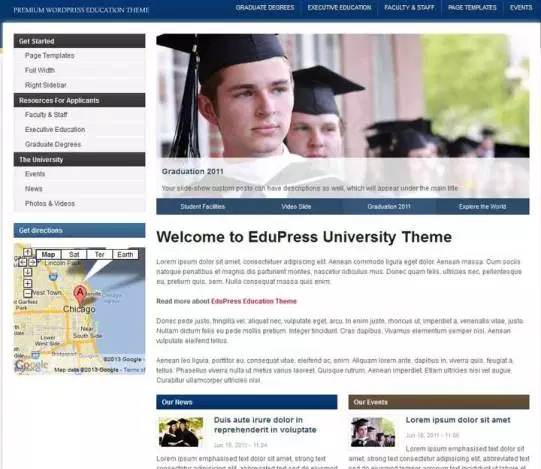The width and height of the screenshot is (541, 469).
Task: Open Duis aute irure dolor news article
Action: (265, 425)
